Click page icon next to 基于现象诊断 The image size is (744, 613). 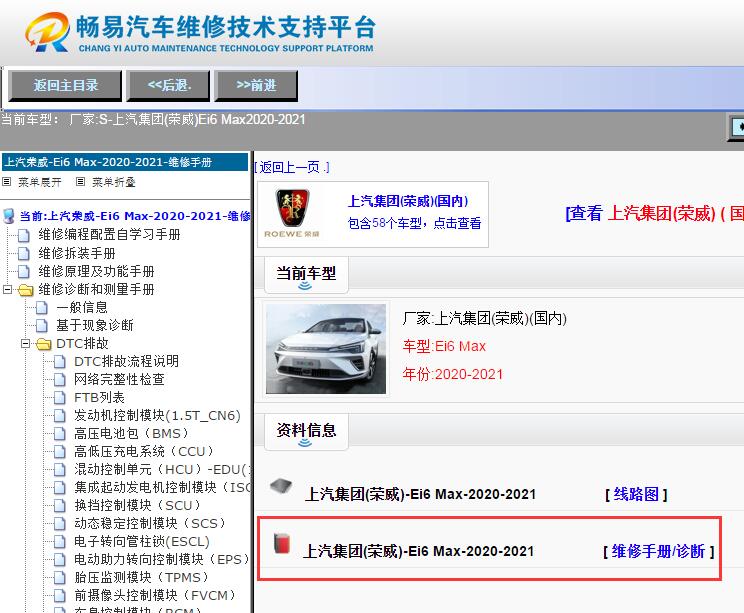click(42, 325)
